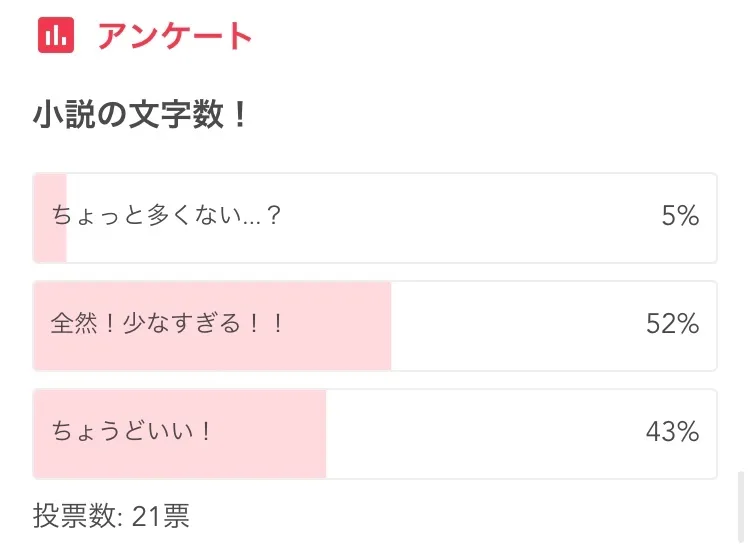The width and height of the screenshot is (750, 546).
Task: Click the 43% result percentage
Action: (672, 432)
